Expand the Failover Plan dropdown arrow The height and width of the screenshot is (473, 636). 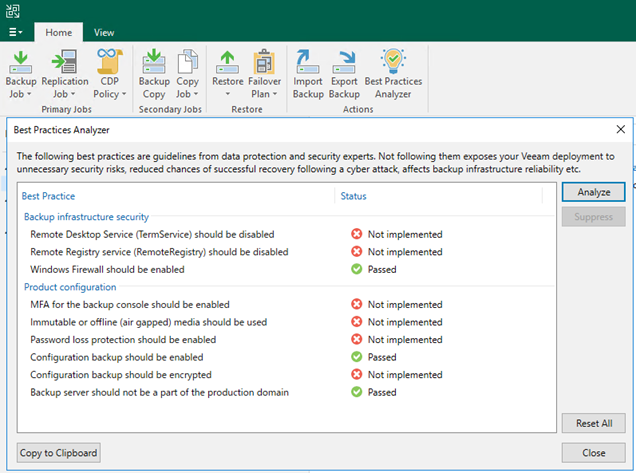point(275,94)
